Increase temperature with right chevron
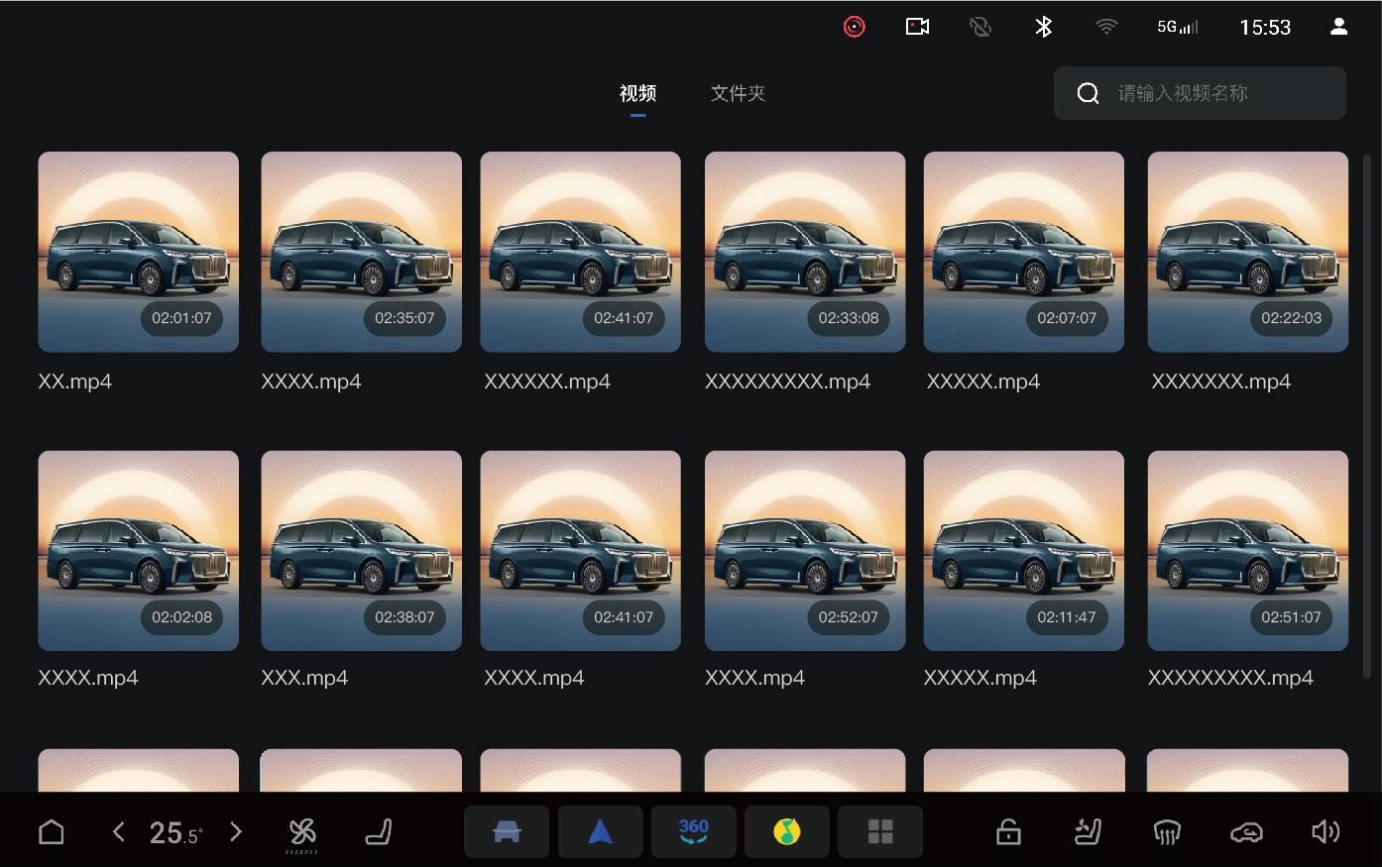1382x868 pixels. 236,831
